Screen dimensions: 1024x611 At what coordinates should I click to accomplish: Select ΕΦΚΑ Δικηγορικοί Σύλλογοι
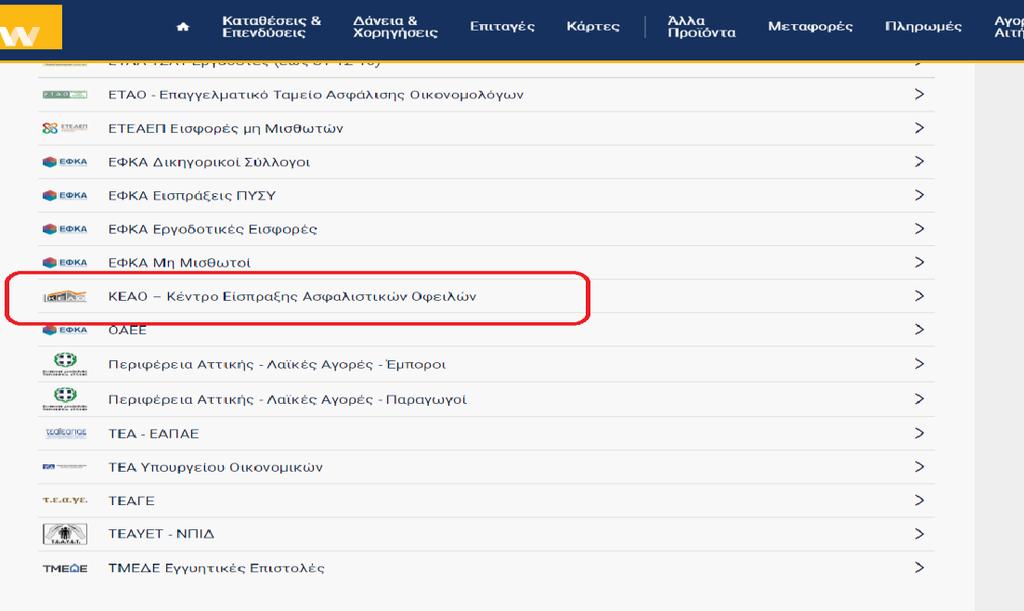click(209, 162)
